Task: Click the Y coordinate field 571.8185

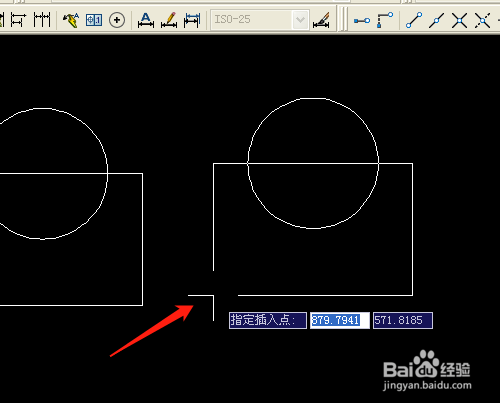Action: 403,320
